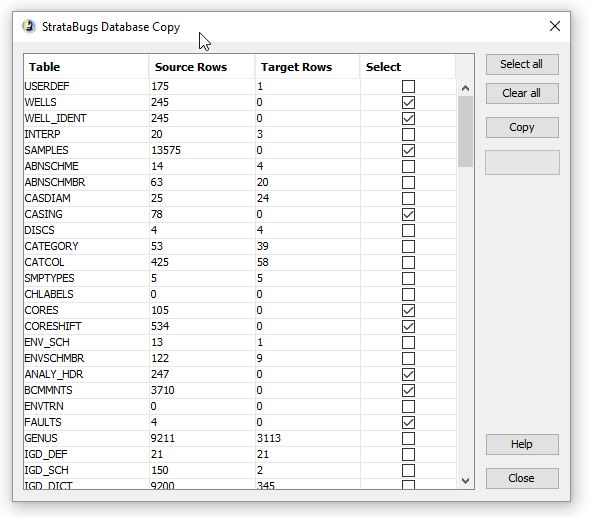
Task: Uncheck the SAMPLES table checkbox
Action: (x=408, y=150)
